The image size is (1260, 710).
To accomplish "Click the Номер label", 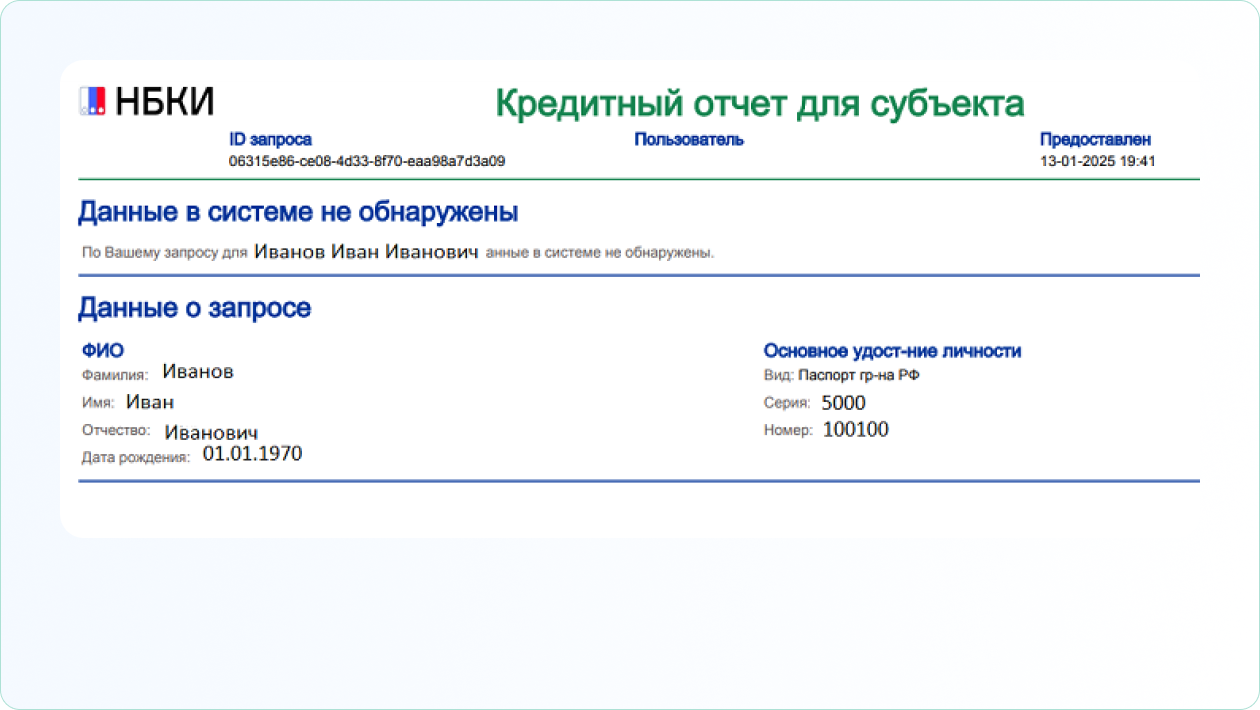I will 787,431.
